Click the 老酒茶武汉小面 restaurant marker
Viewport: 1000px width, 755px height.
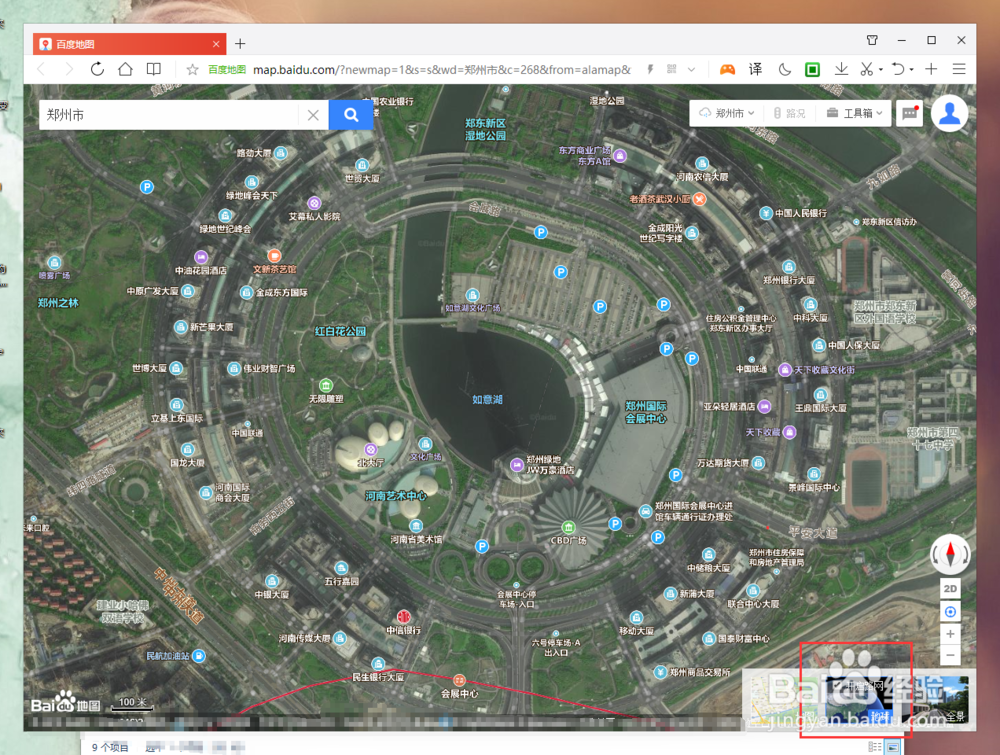click(x=700, y=199)
